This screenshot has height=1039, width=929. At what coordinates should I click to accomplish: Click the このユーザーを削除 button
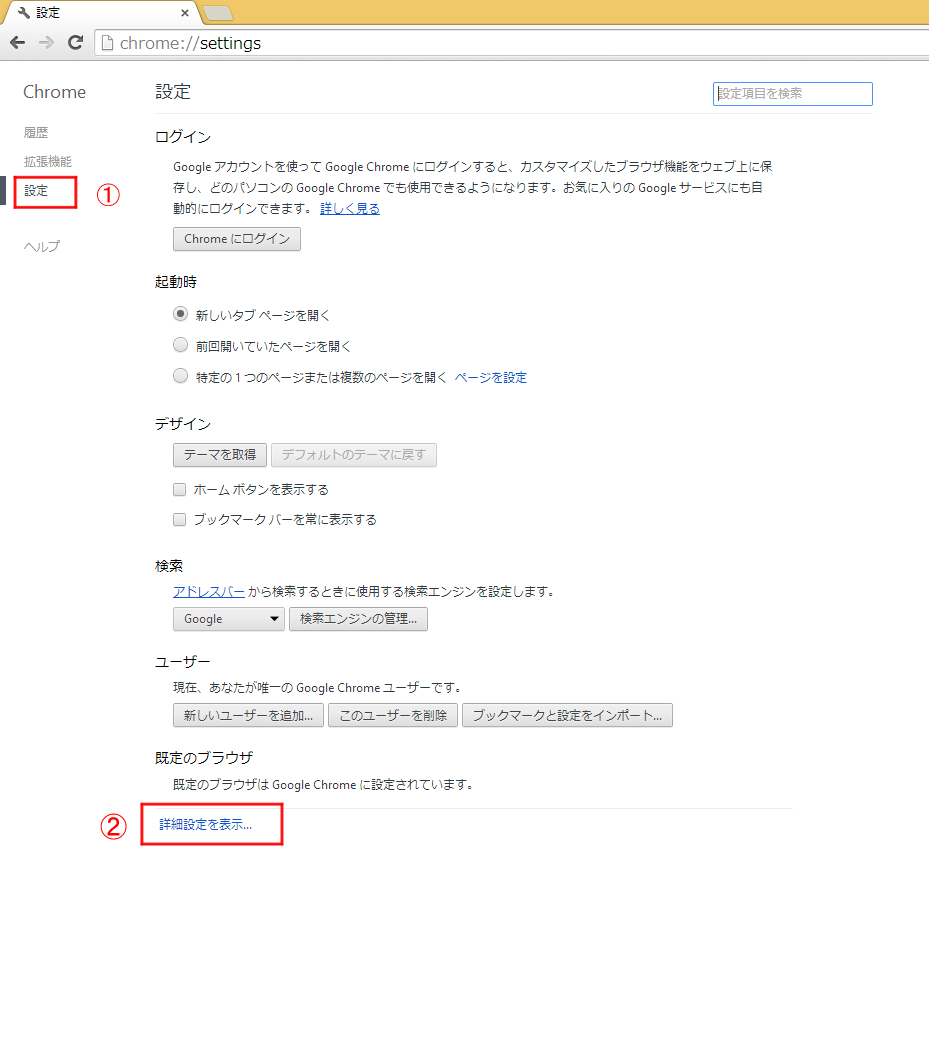tap(393, 716)
